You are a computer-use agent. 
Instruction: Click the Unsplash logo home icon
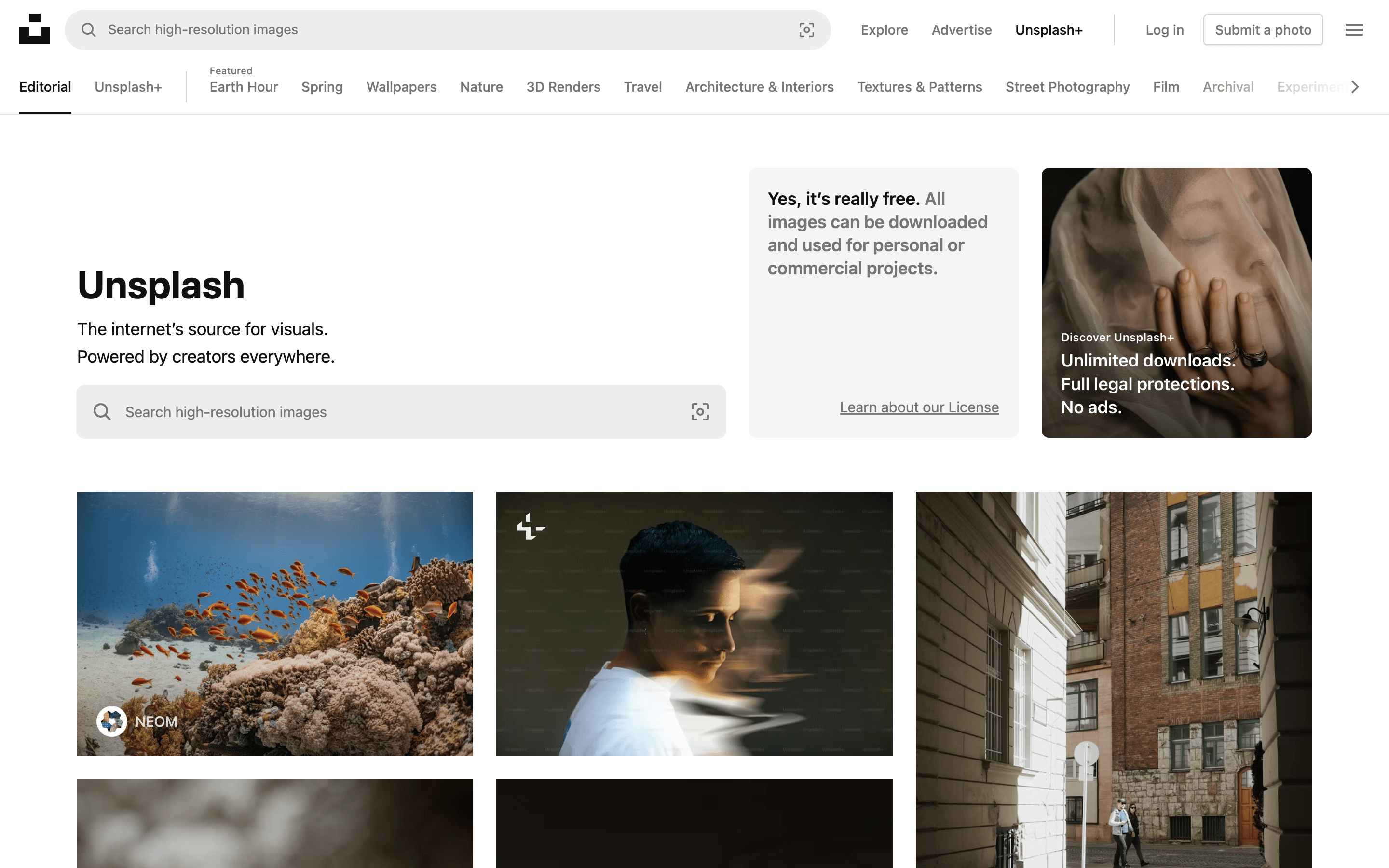(x=34, y=29)
